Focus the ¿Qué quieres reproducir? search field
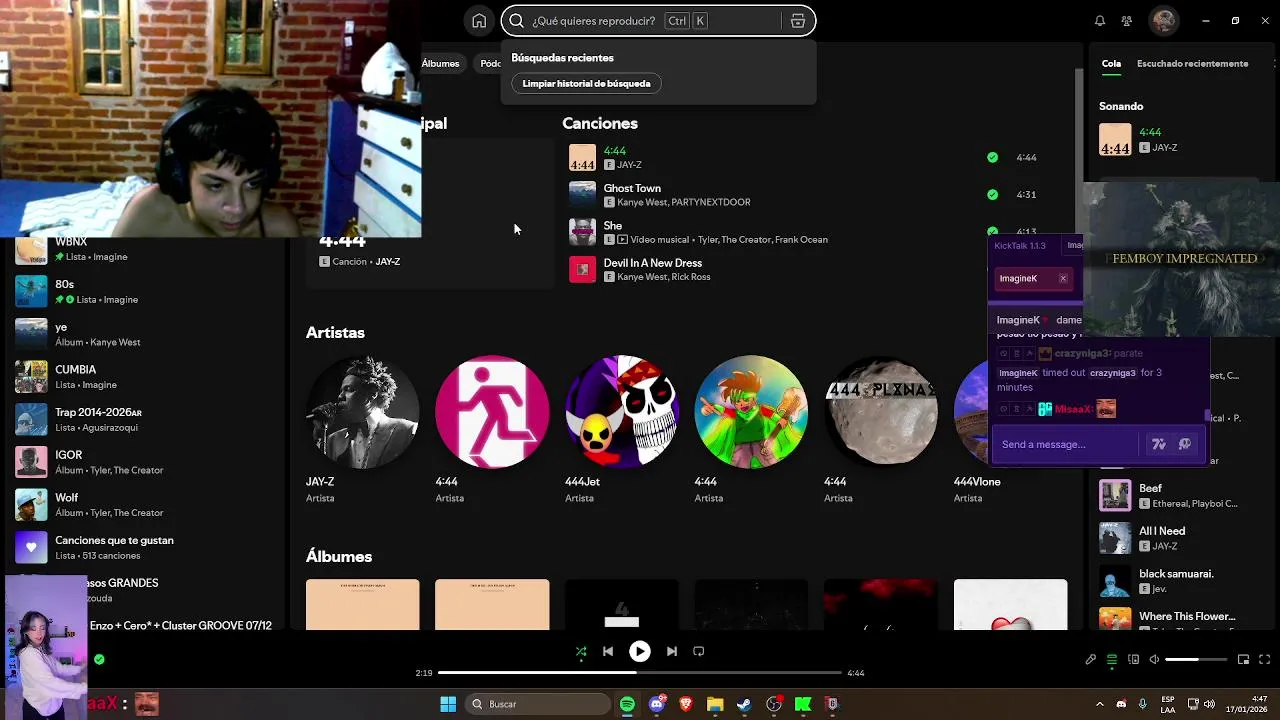 658,21
